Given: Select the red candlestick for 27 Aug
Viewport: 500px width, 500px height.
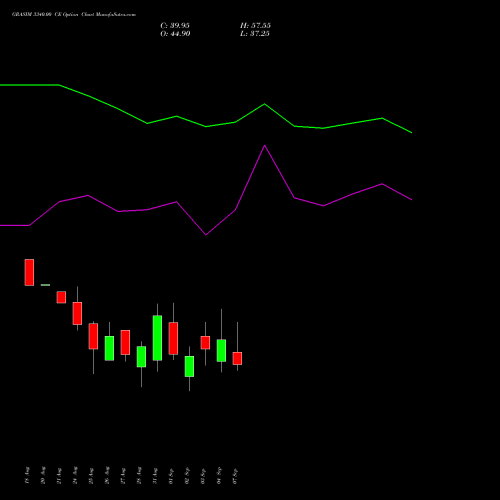Looking at the screenshot, I should (x=125, y=342).
